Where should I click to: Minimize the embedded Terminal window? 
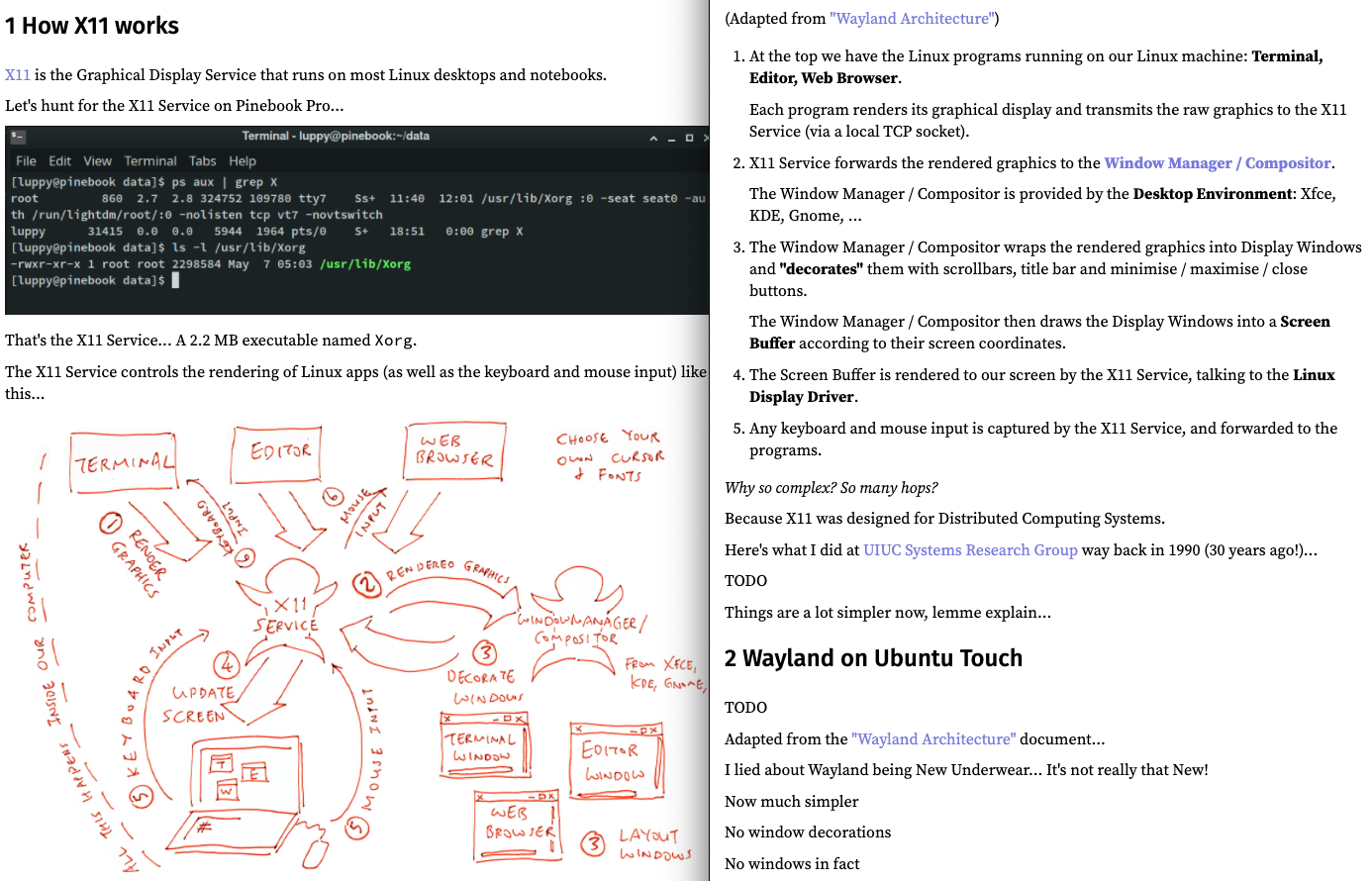point(671,138)
